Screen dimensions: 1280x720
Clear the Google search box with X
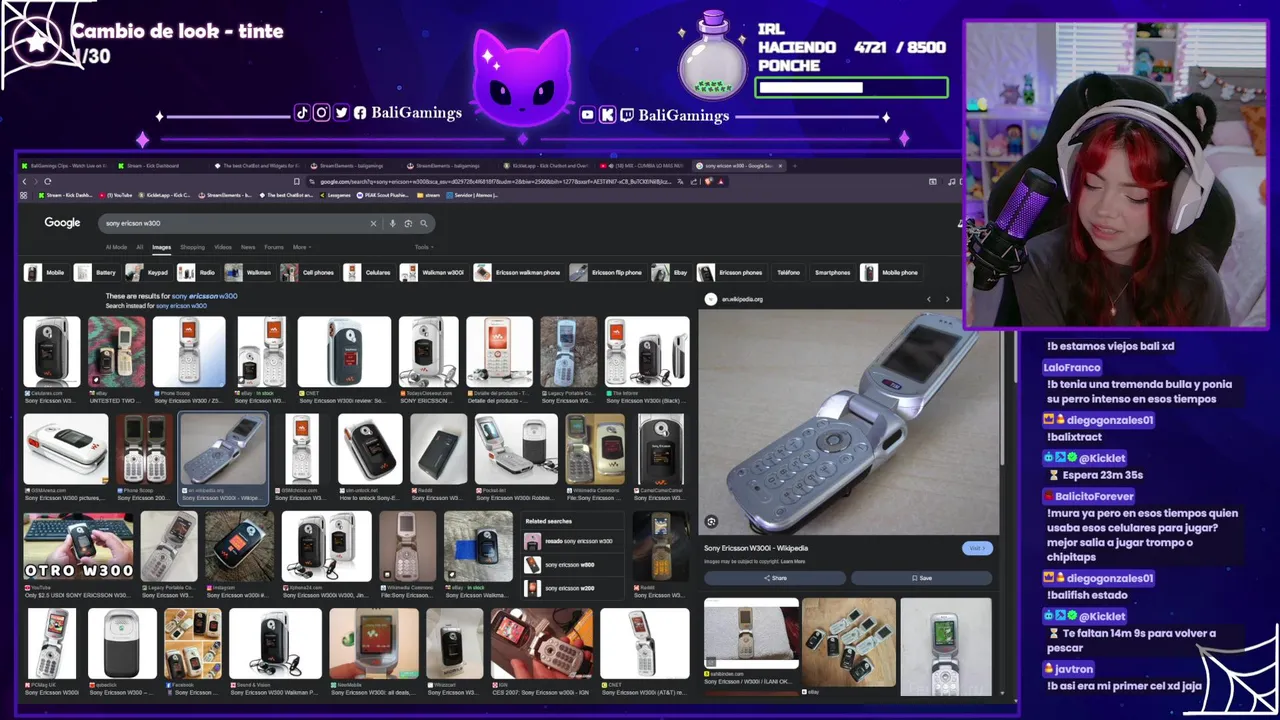pyautogui.click(x=373, y=223)
